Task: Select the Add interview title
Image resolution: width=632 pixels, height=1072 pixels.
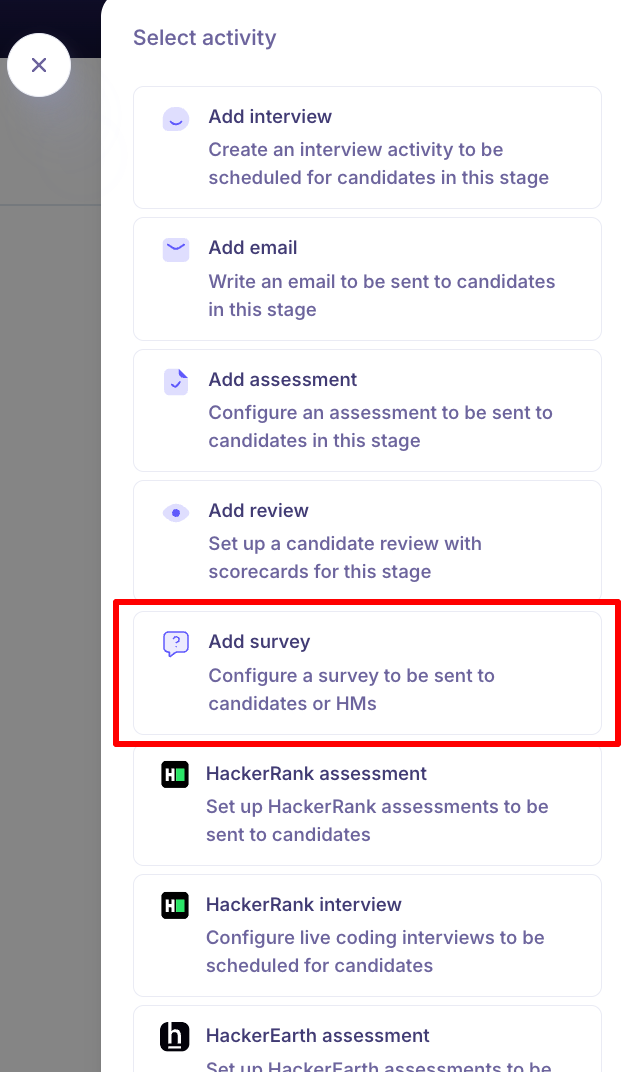Action: click(x=270, y=117)
